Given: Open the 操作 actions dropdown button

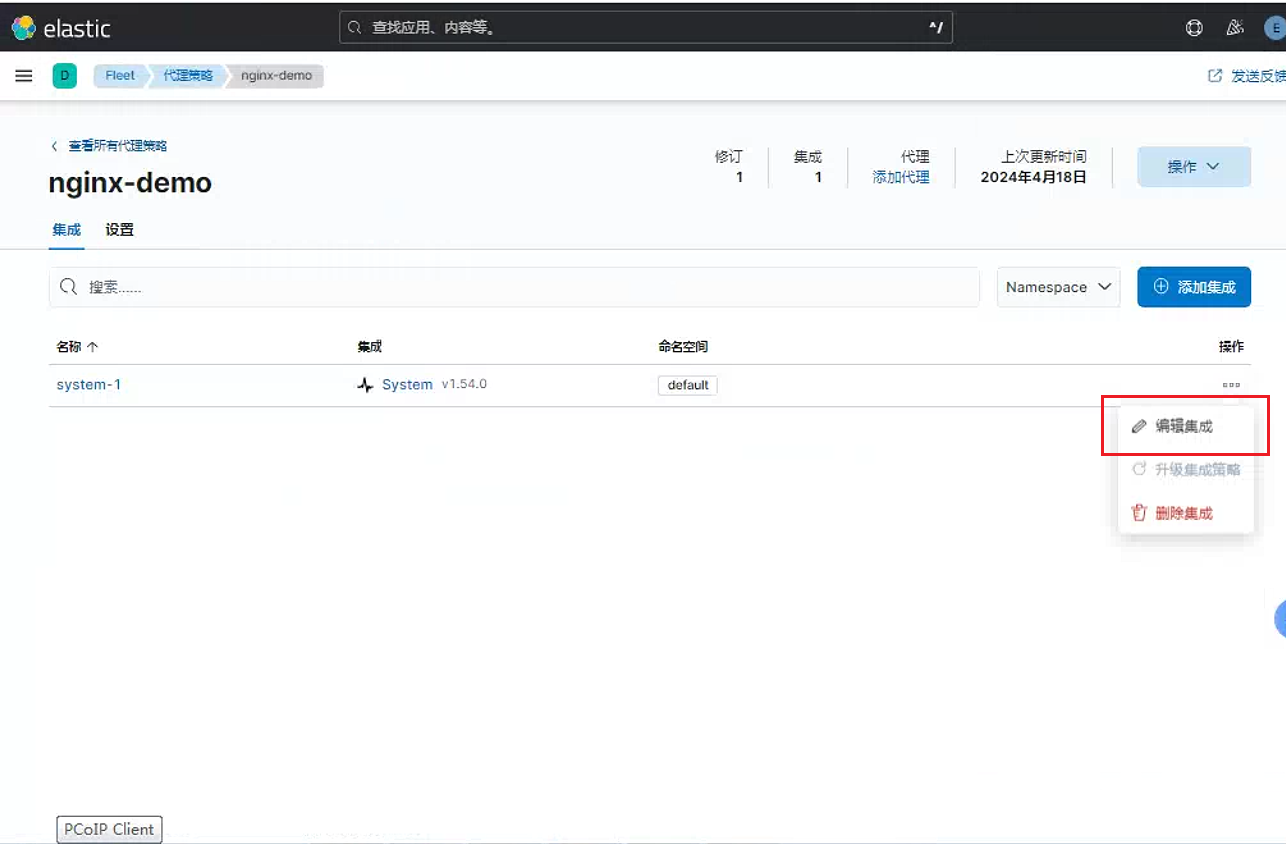Looking at the screenshot, I should tap(1194, 167).
